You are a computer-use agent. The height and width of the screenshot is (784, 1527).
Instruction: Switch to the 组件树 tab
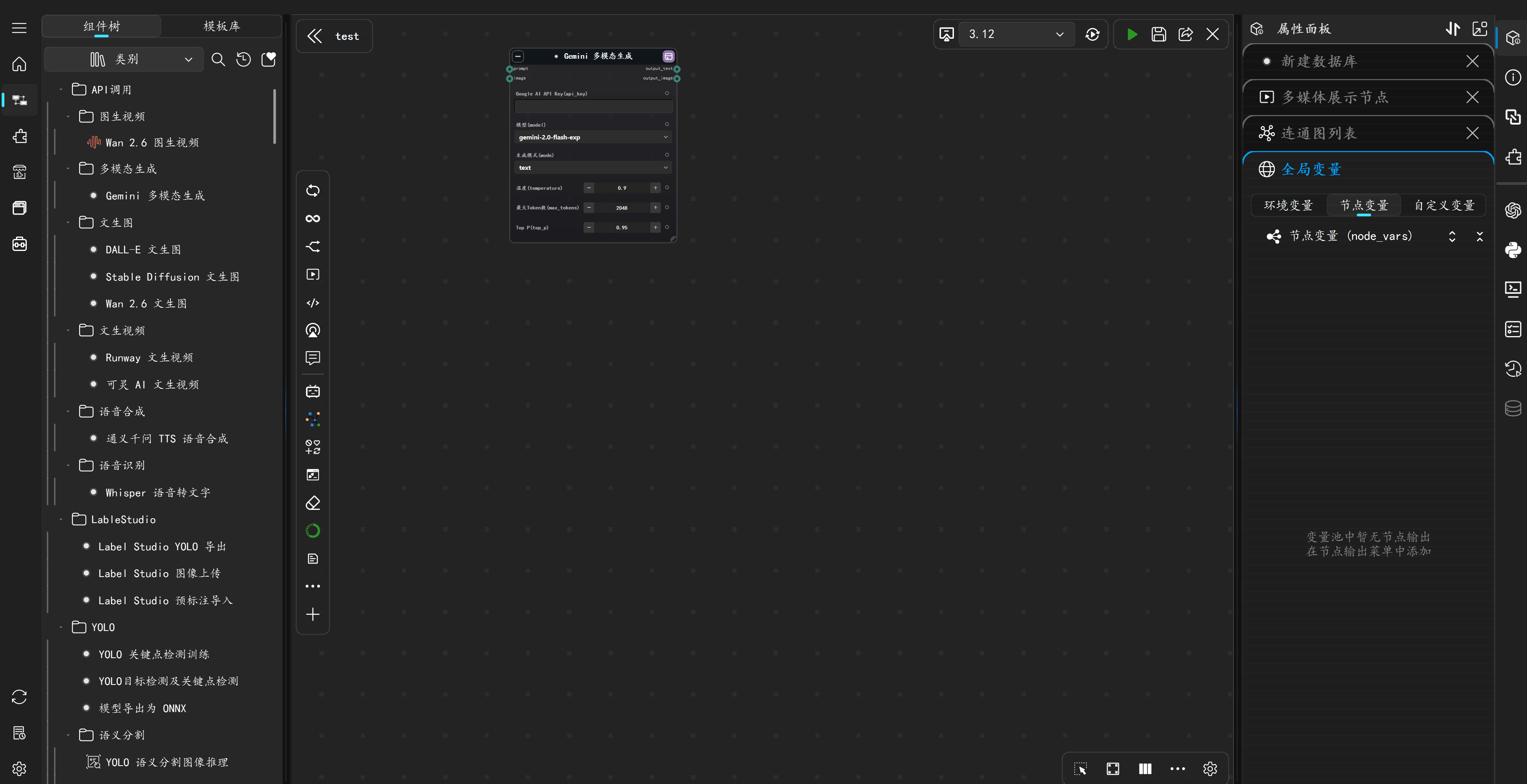click(x=102, y=26)
